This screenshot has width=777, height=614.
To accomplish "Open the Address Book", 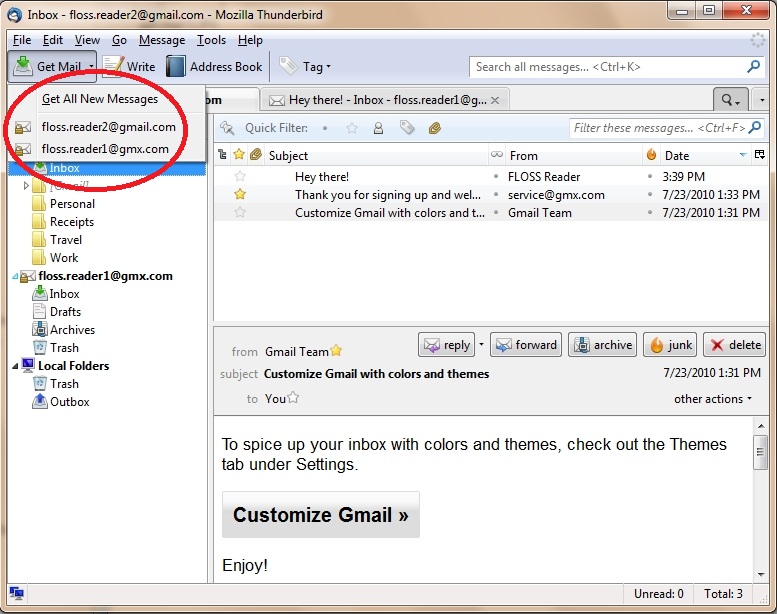I will tap(215, 66).
